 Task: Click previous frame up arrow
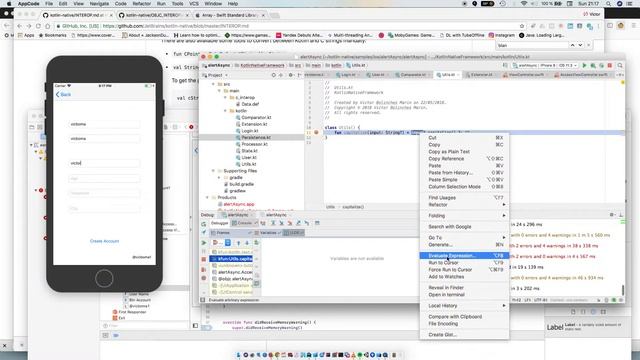point(238,243)
